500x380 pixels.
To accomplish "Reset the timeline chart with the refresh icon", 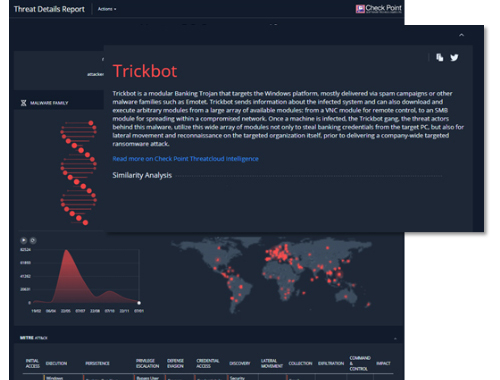I will tap(33, 240).
